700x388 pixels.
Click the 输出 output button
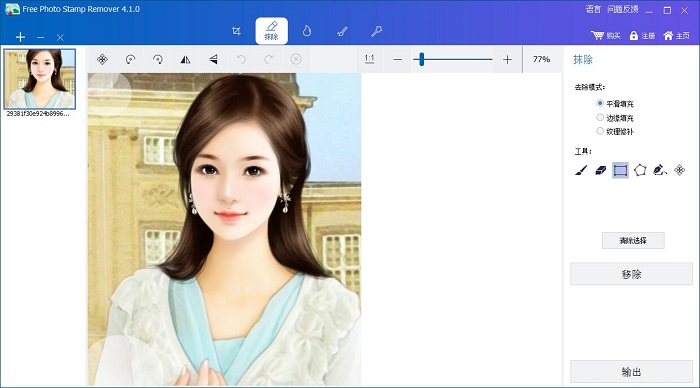631,371
